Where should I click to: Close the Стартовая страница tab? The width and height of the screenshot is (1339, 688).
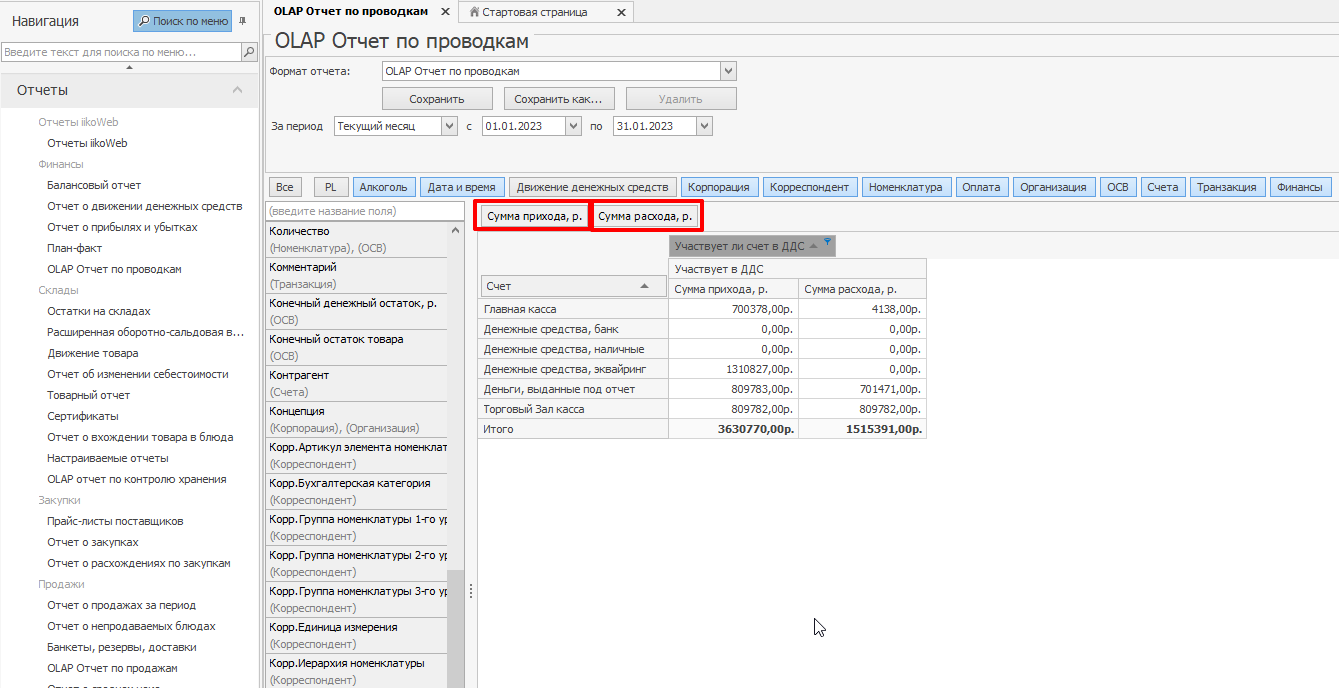621,12
